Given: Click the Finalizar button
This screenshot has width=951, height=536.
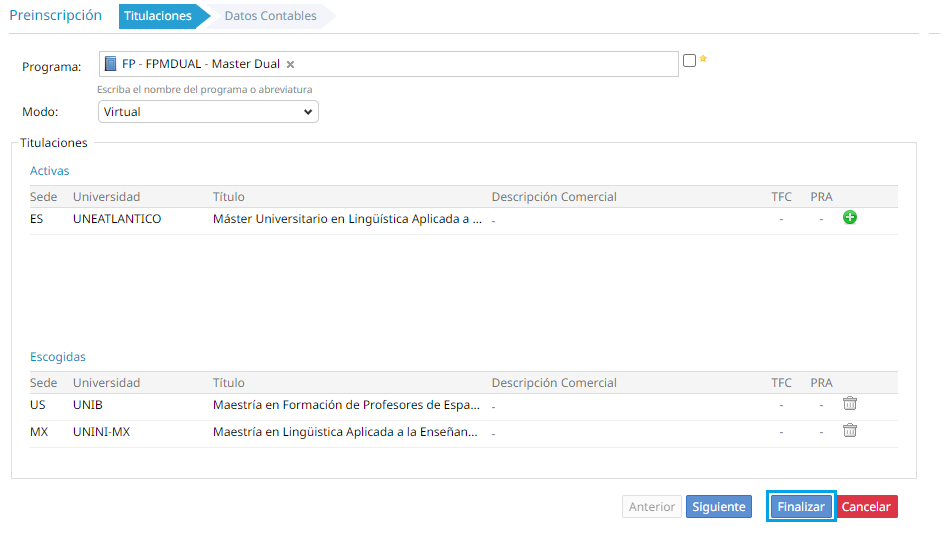Looking at the screenshot, I should coord(801,507).
